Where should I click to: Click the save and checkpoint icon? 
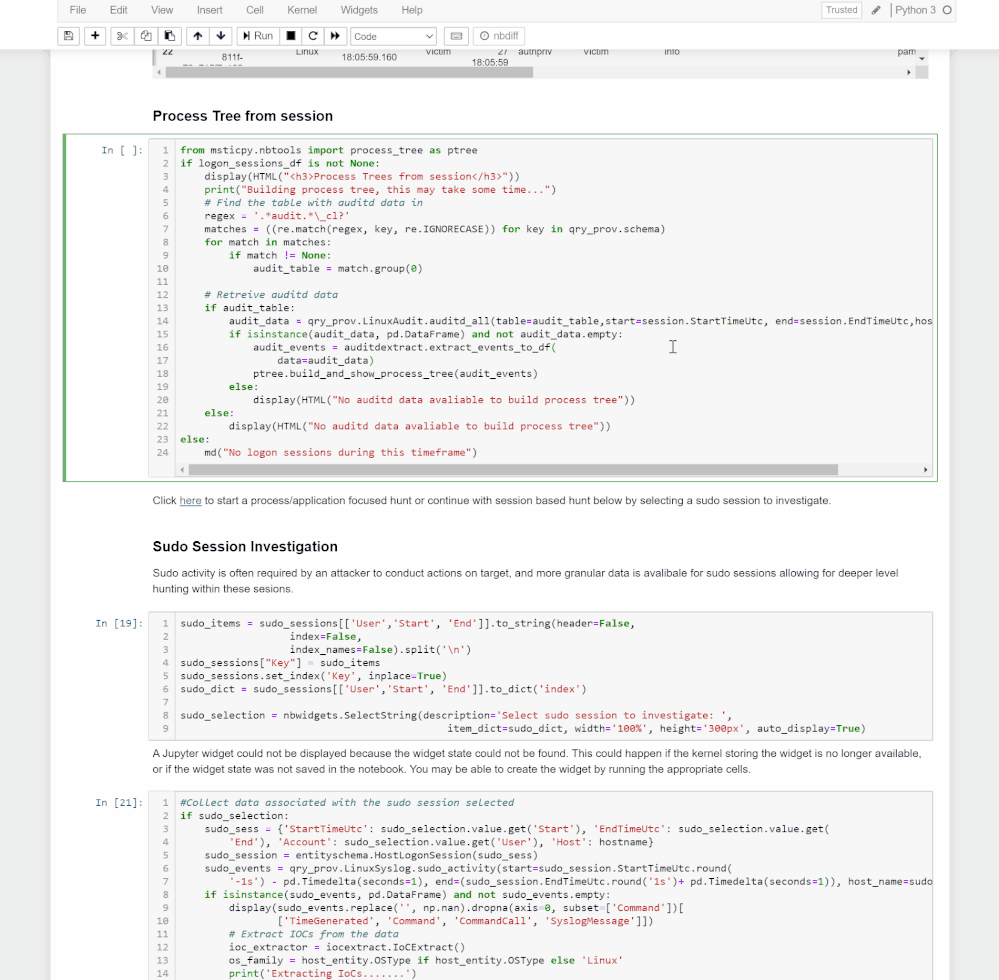(x=68, y=36)
